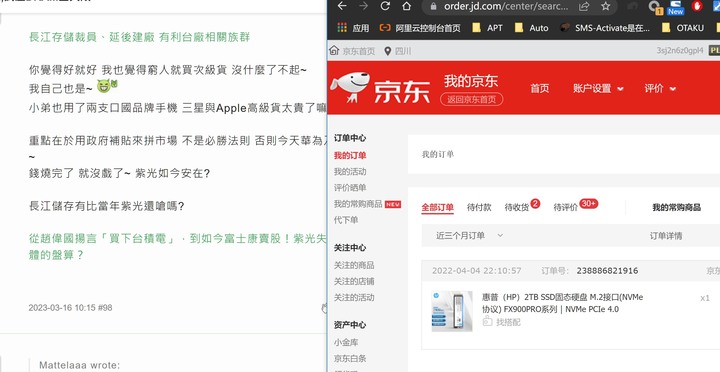Open 阿里云控制台首页 bookmark
Screen dimensions: 720x372
pyautogui.click(x=420, y=28)
